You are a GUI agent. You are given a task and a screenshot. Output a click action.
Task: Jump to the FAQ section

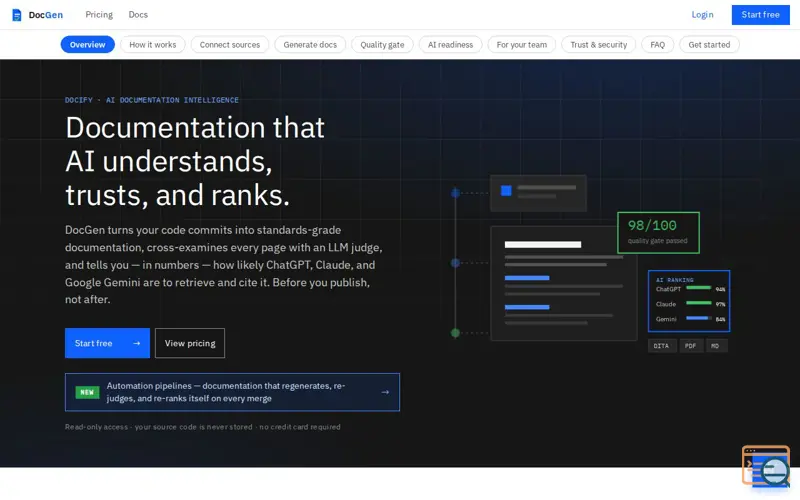coord(658,44)
